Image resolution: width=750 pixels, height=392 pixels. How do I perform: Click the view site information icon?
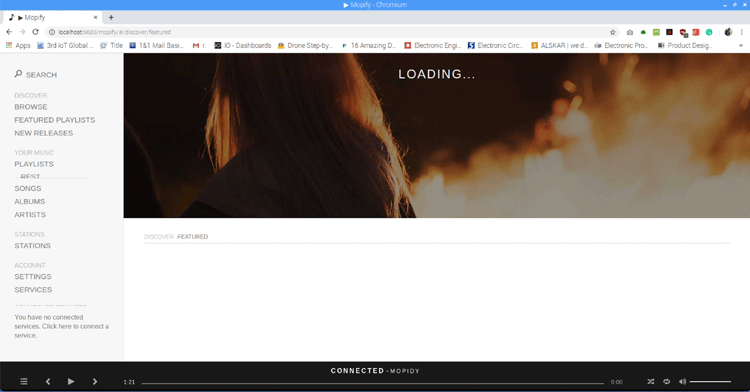pyautogui.click(x=52, y=32)
